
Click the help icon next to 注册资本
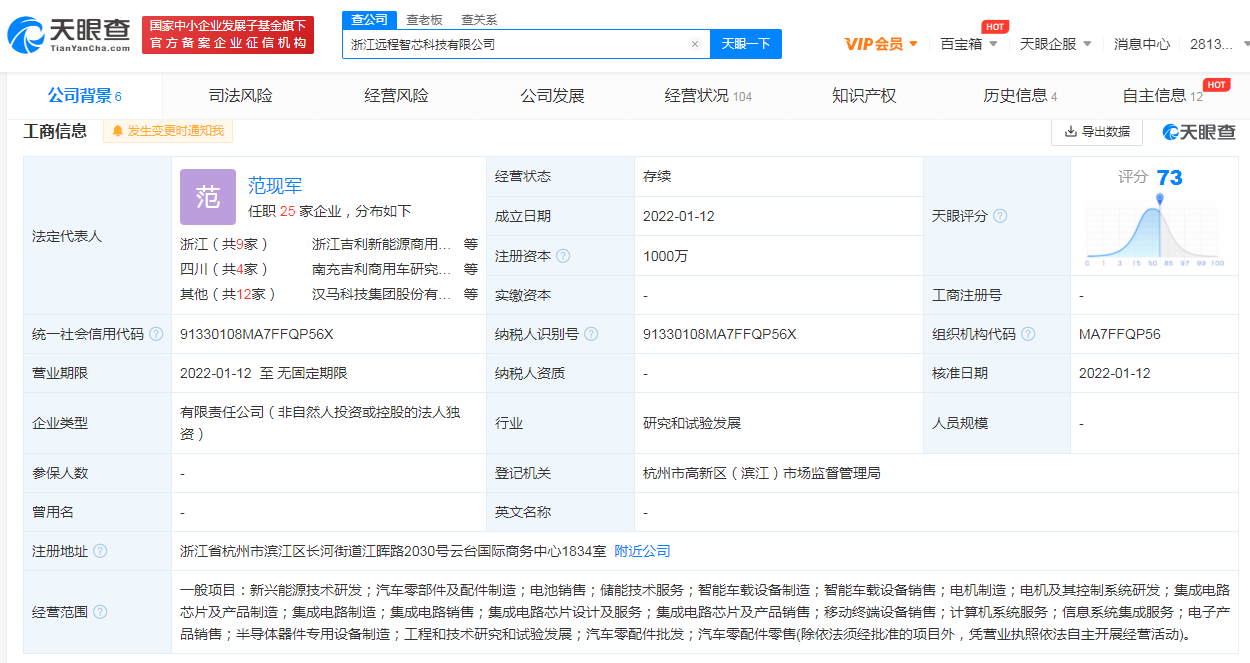coord(563,256)
